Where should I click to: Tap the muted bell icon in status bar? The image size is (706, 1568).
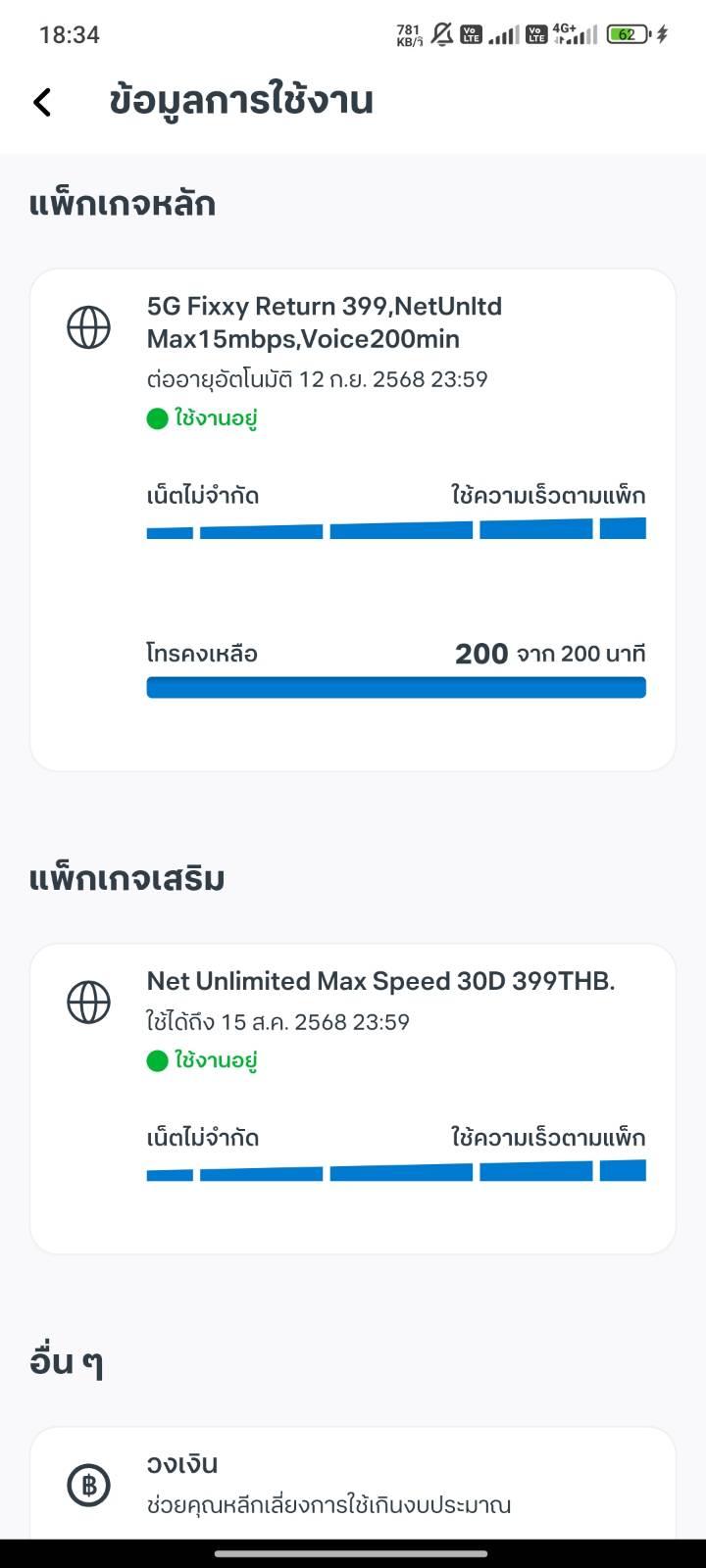pos(442,35)
